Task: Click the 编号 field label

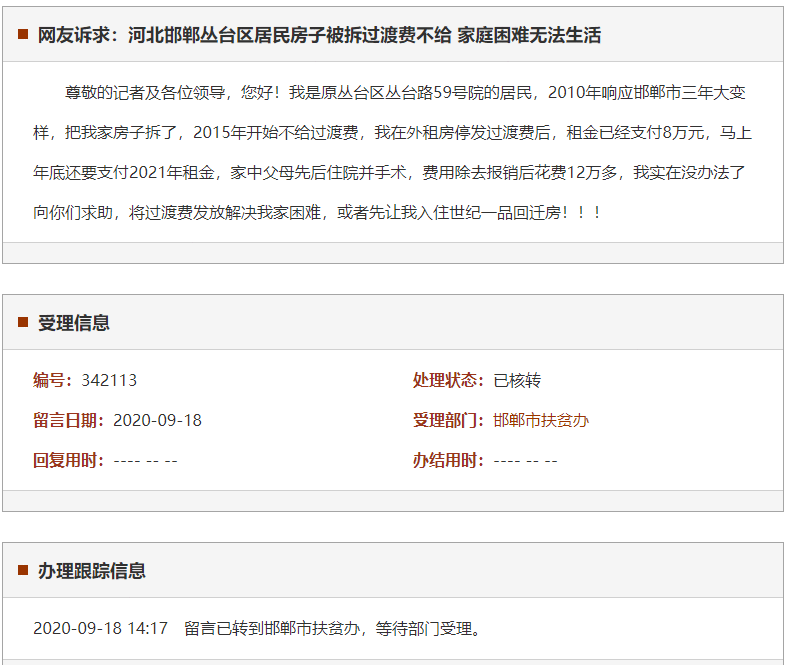Action: click(x=53, y=380)
